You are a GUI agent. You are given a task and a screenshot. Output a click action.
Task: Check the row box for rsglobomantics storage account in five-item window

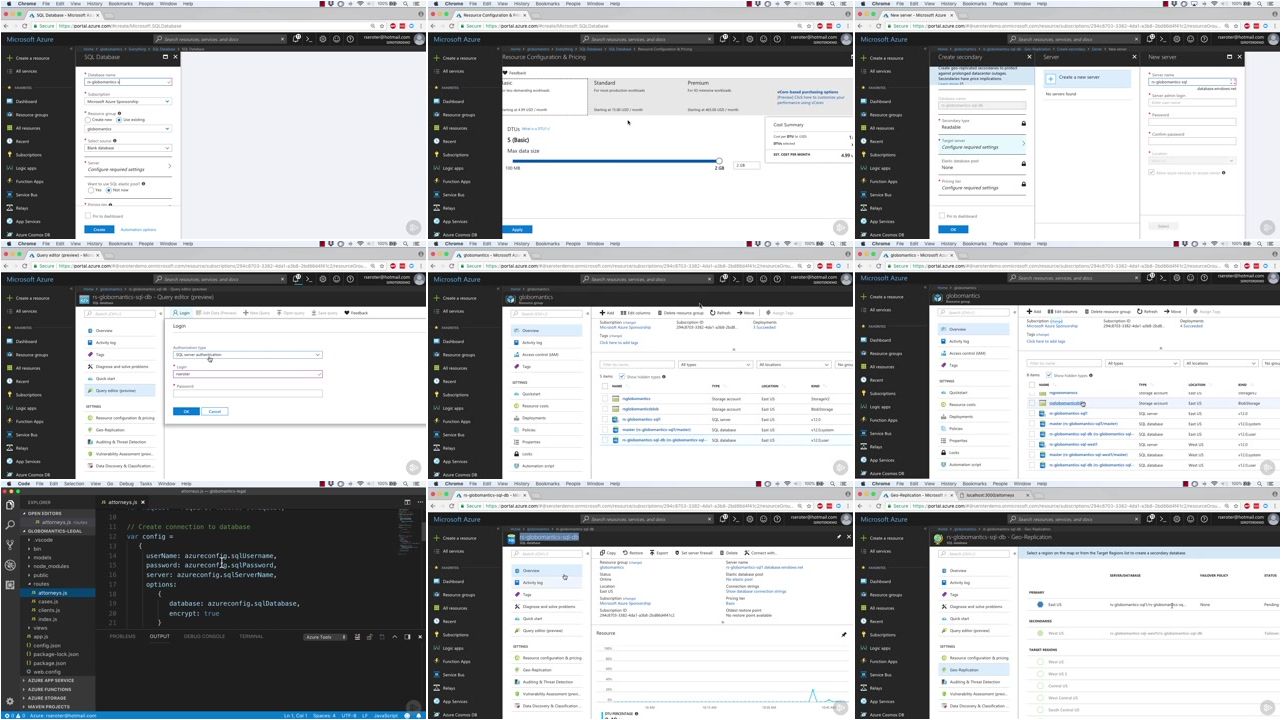605,399
